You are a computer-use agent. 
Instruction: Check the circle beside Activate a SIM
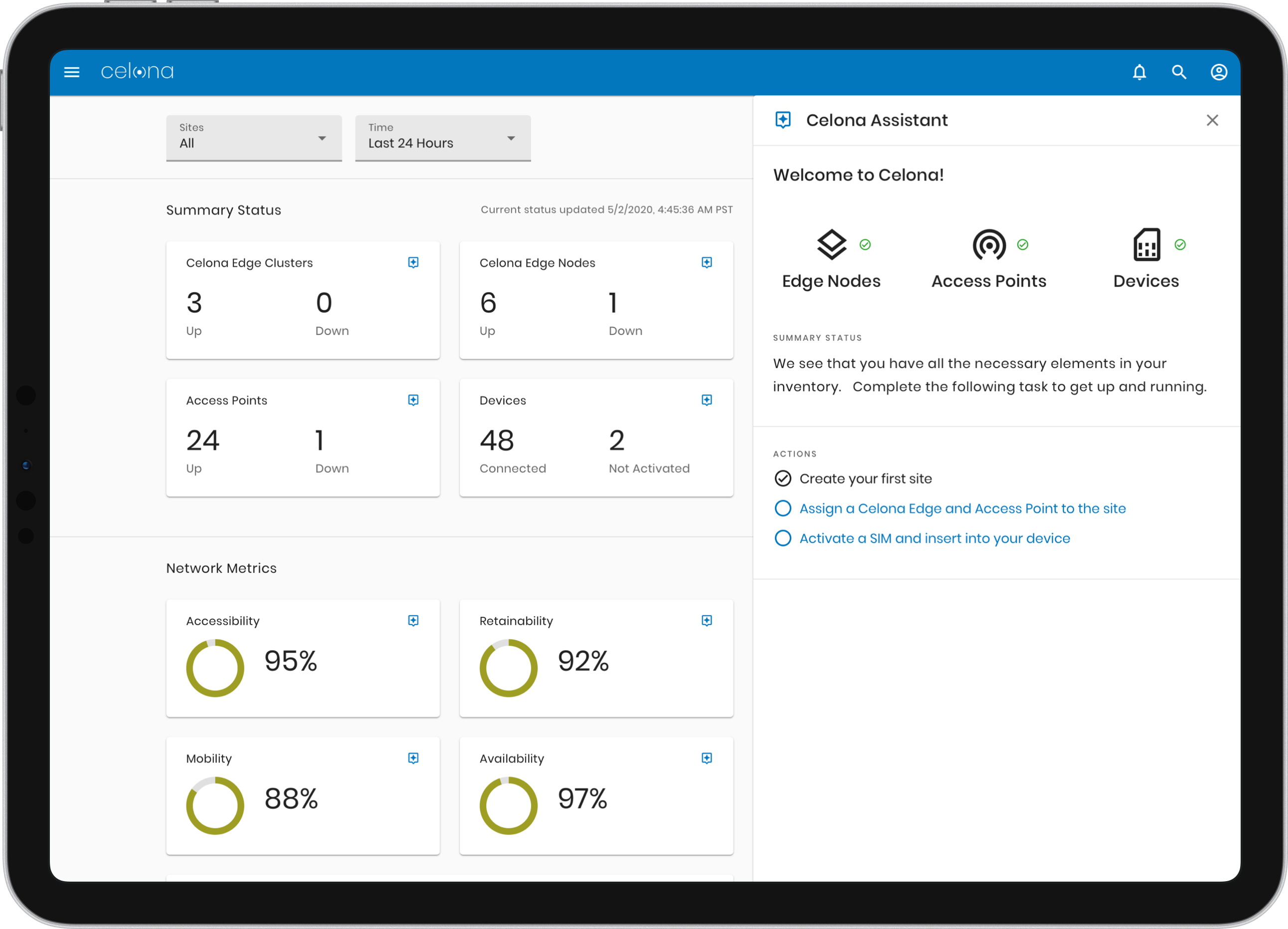(782, 539)
